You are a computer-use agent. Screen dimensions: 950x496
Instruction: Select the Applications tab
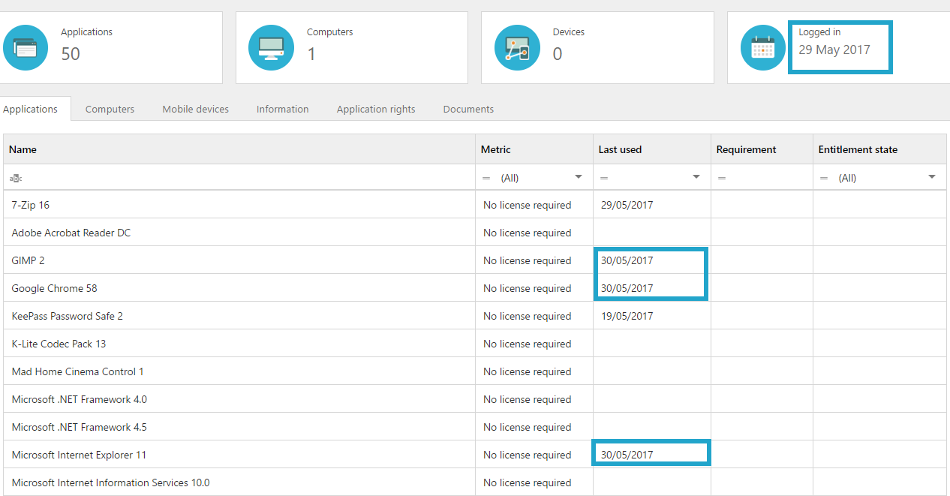(30, 109)
